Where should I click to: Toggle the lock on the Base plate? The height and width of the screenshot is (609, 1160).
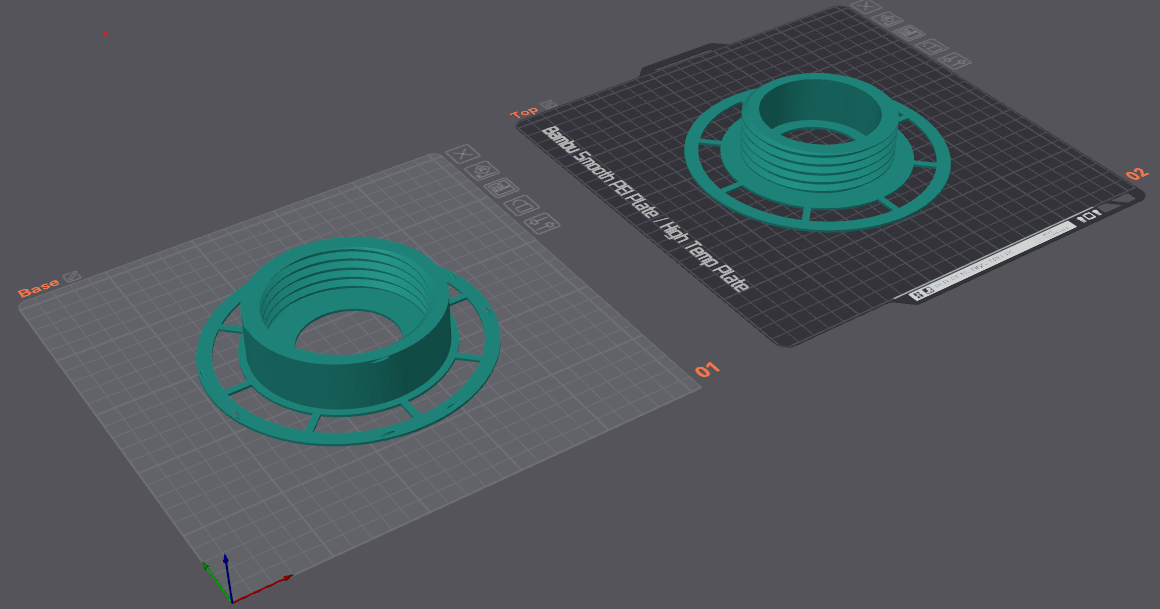(x=521, y=206)
